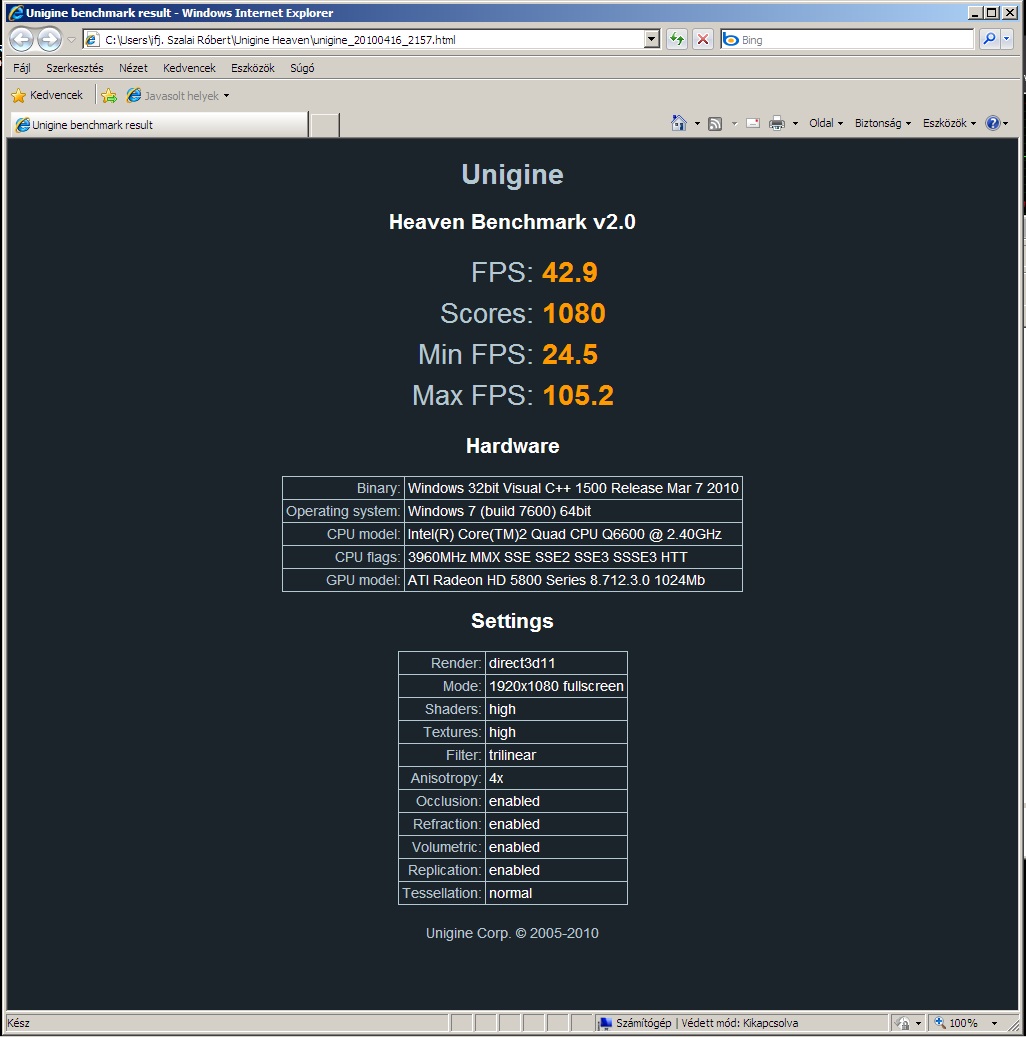Click the blue Help question mark icon
The image size is (1026, 1038).
993,123
